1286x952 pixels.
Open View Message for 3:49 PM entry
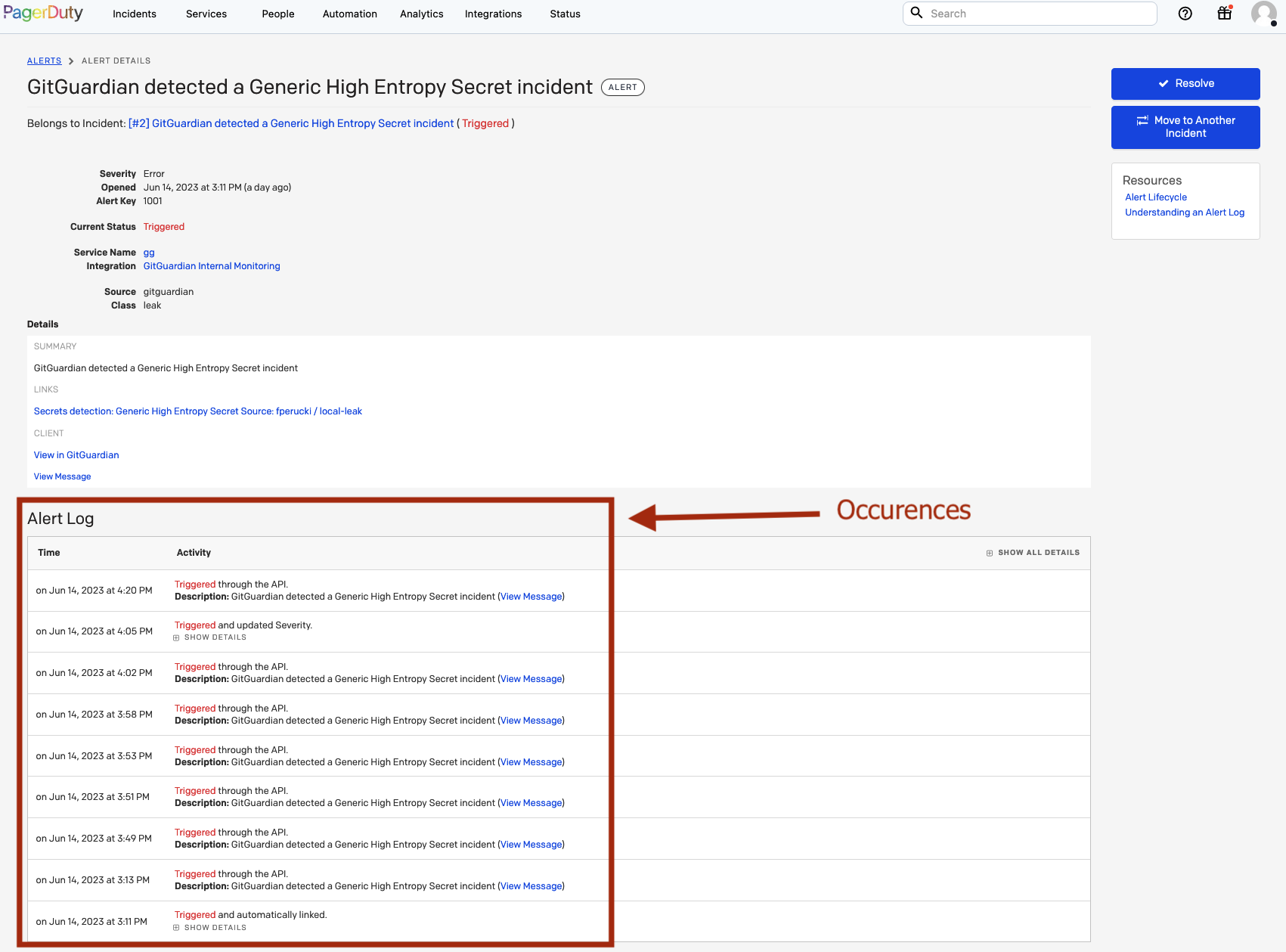click(531, 845)
